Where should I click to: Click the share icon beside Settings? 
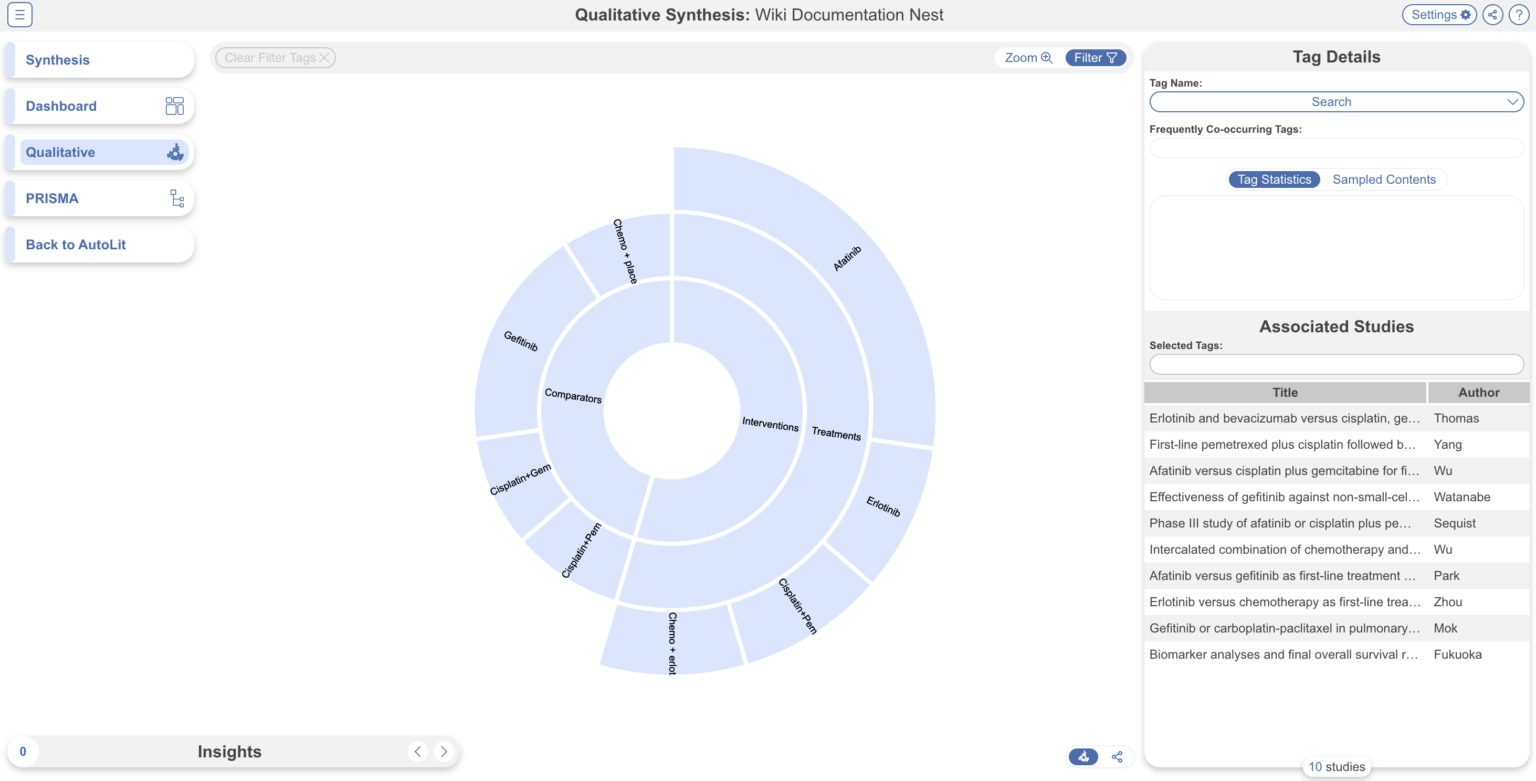1491,15
